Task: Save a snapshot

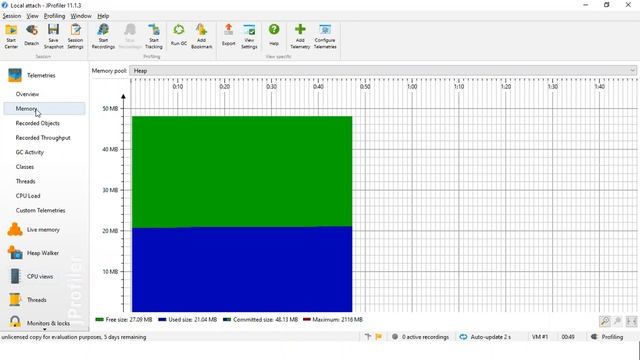Action: tap(53, 36)
